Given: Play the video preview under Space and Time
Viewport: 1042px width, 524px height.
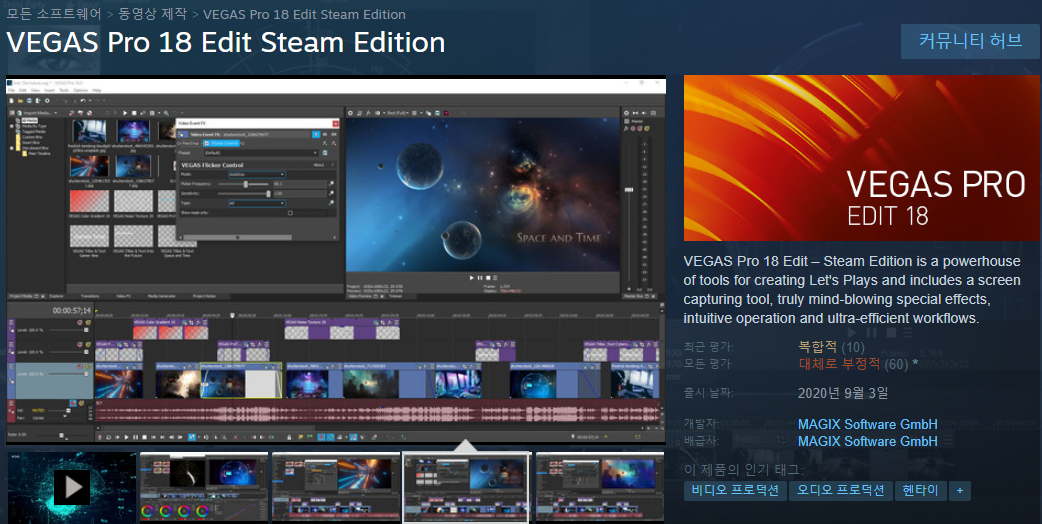Looking at the screenshot, I should click(x=472, y=278).
